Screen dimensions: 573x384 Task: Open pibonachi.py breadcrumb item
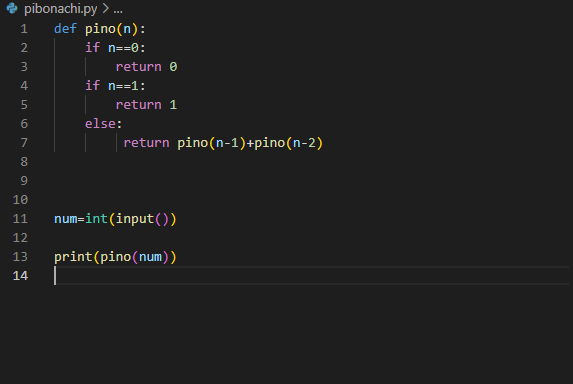pos(61,8)
